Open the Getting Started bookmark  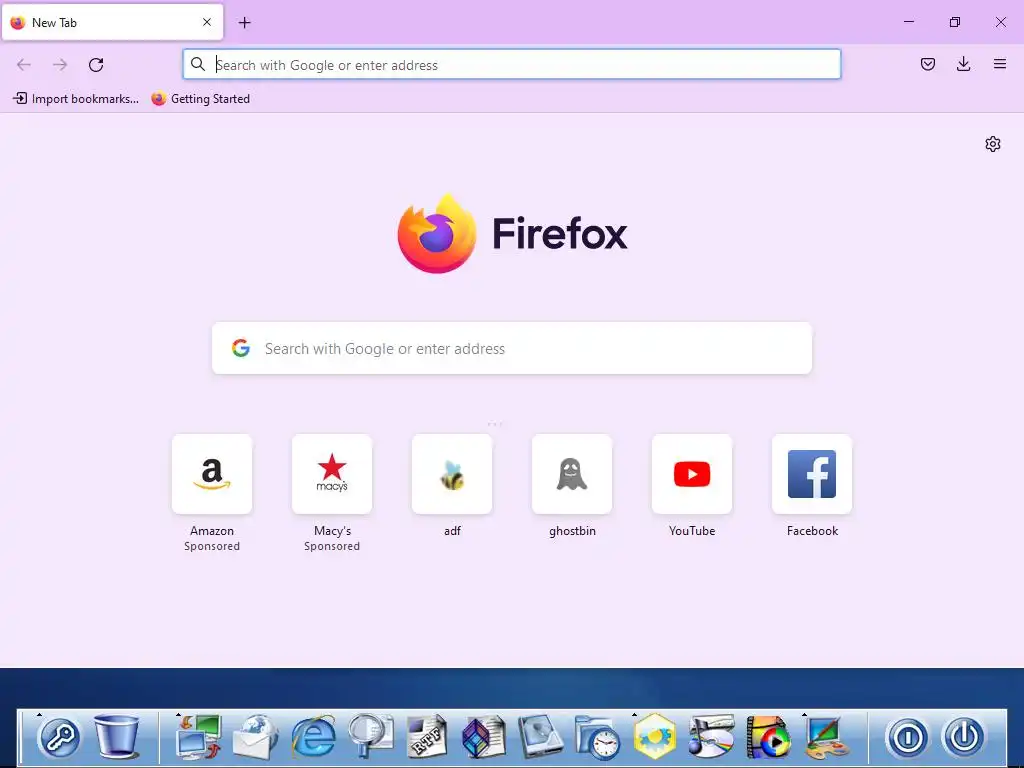click(x=200, y=99)
